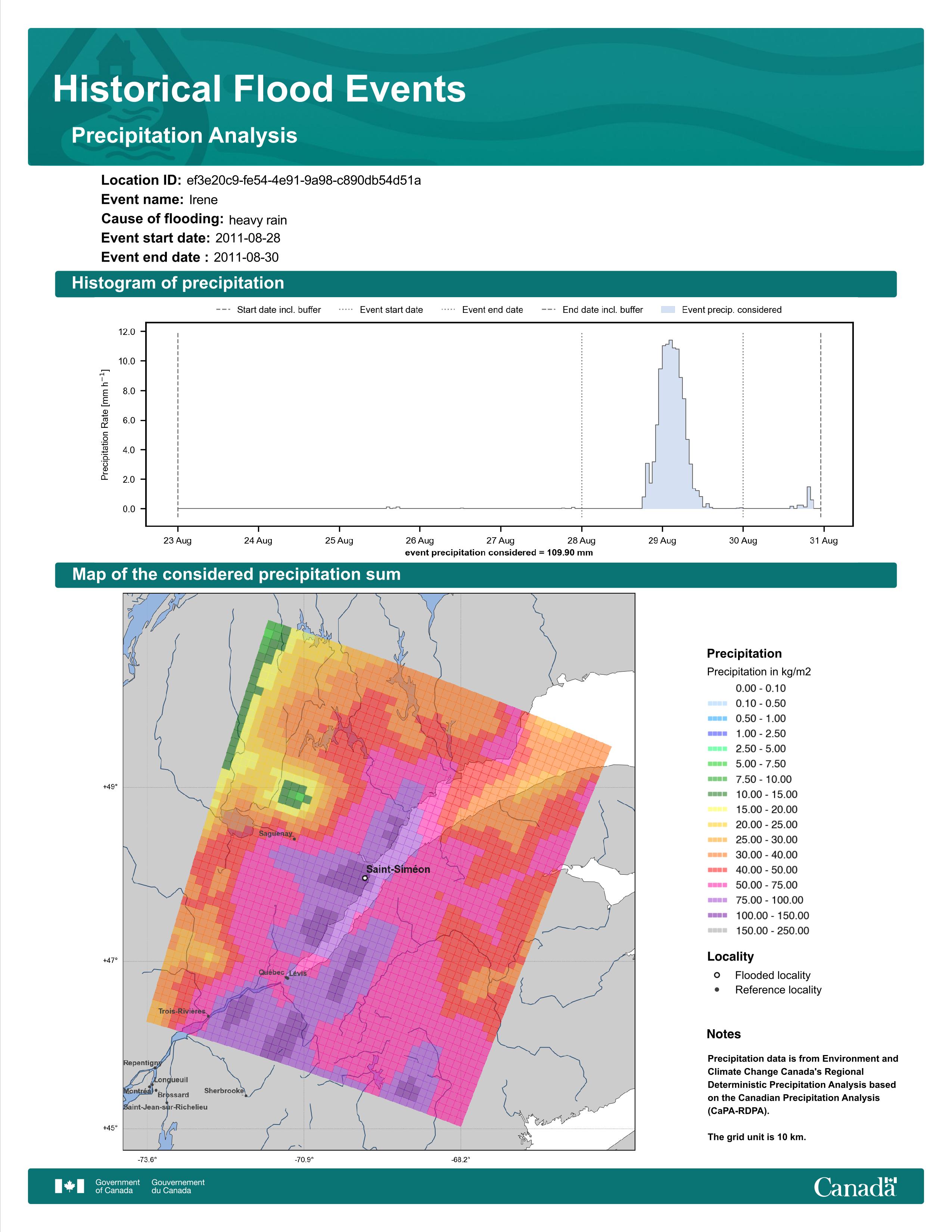Pick the 30.00 - 40.00 precipitation swatch
Viewport: 952px width, 1232px height.
[x=718, y=855]
